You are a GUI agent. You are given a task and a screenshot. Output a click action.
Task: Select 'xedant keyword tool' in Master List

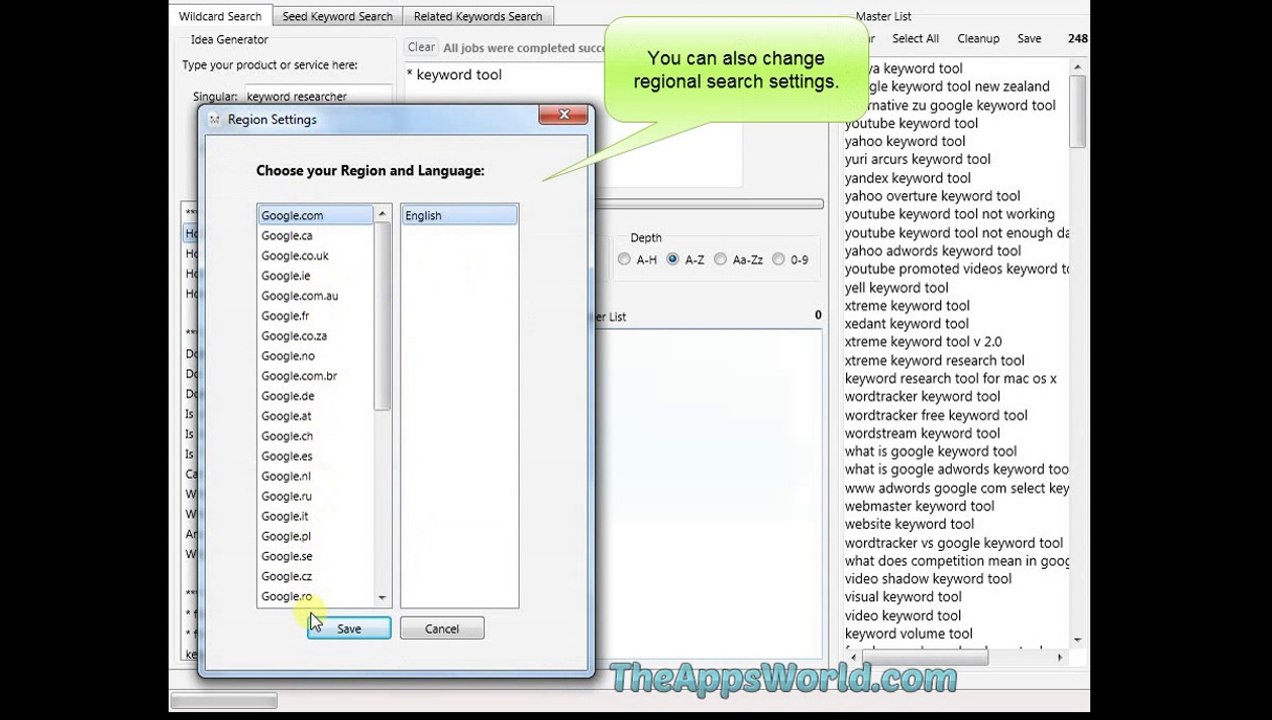[906, 323]
